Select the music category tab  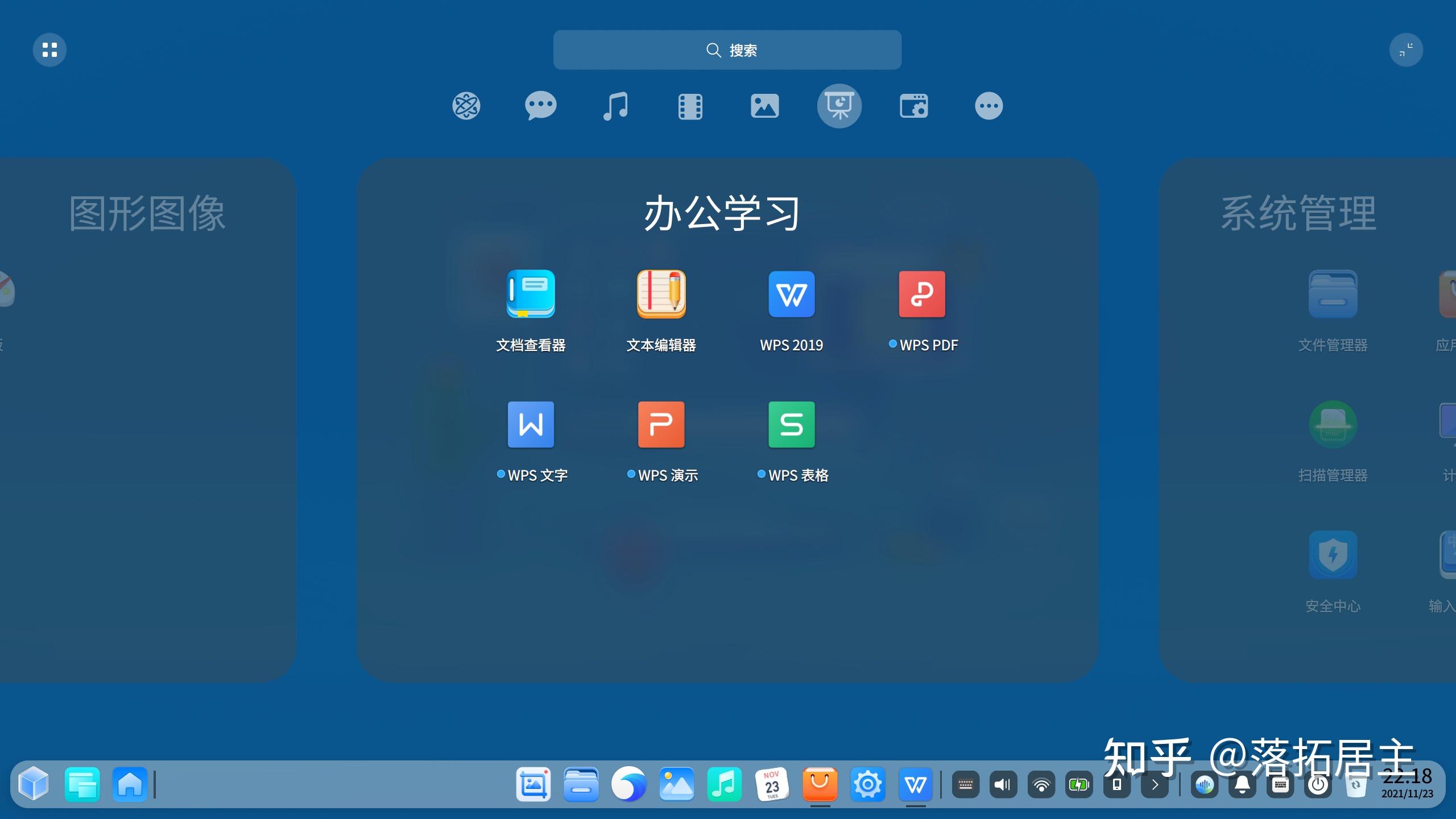tap(615, 106)
